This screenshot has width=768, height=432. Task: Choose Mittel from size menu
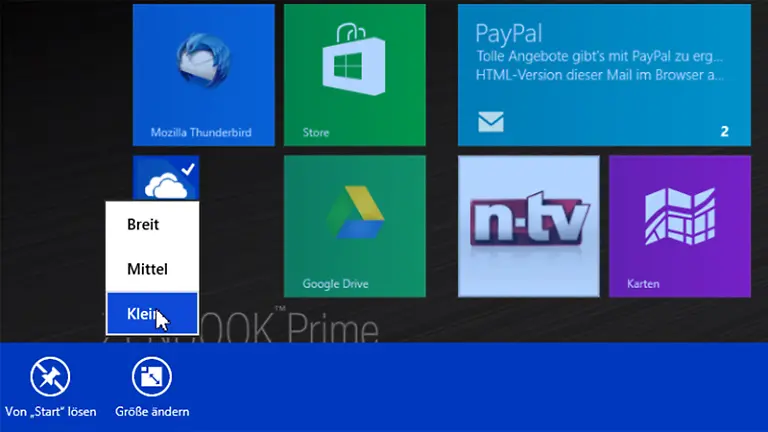[x=147, y=269]
